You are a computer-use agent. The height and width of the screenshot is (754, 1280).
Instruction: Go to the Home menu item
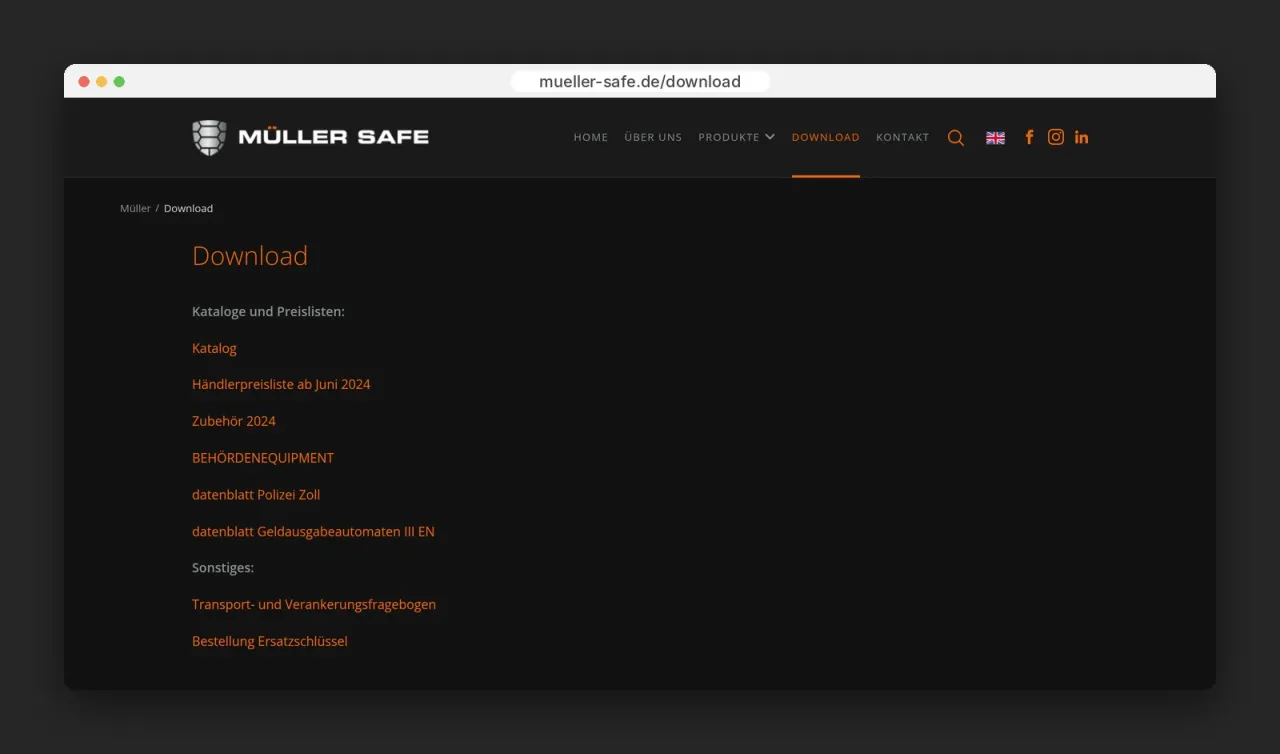tap(591, 137)
